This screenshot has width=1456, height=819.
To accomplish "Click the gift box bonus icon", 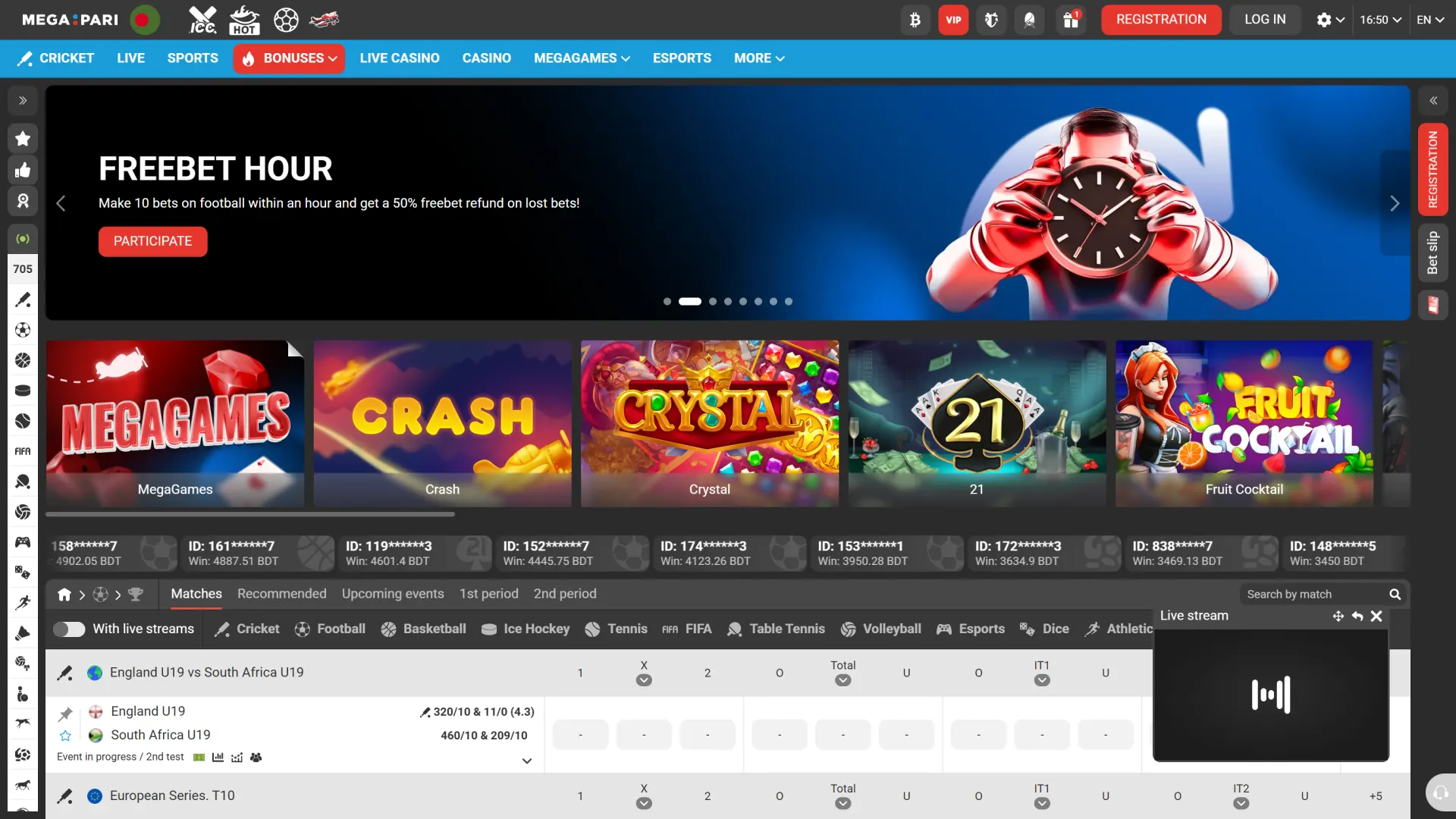I will [1071, 20].
